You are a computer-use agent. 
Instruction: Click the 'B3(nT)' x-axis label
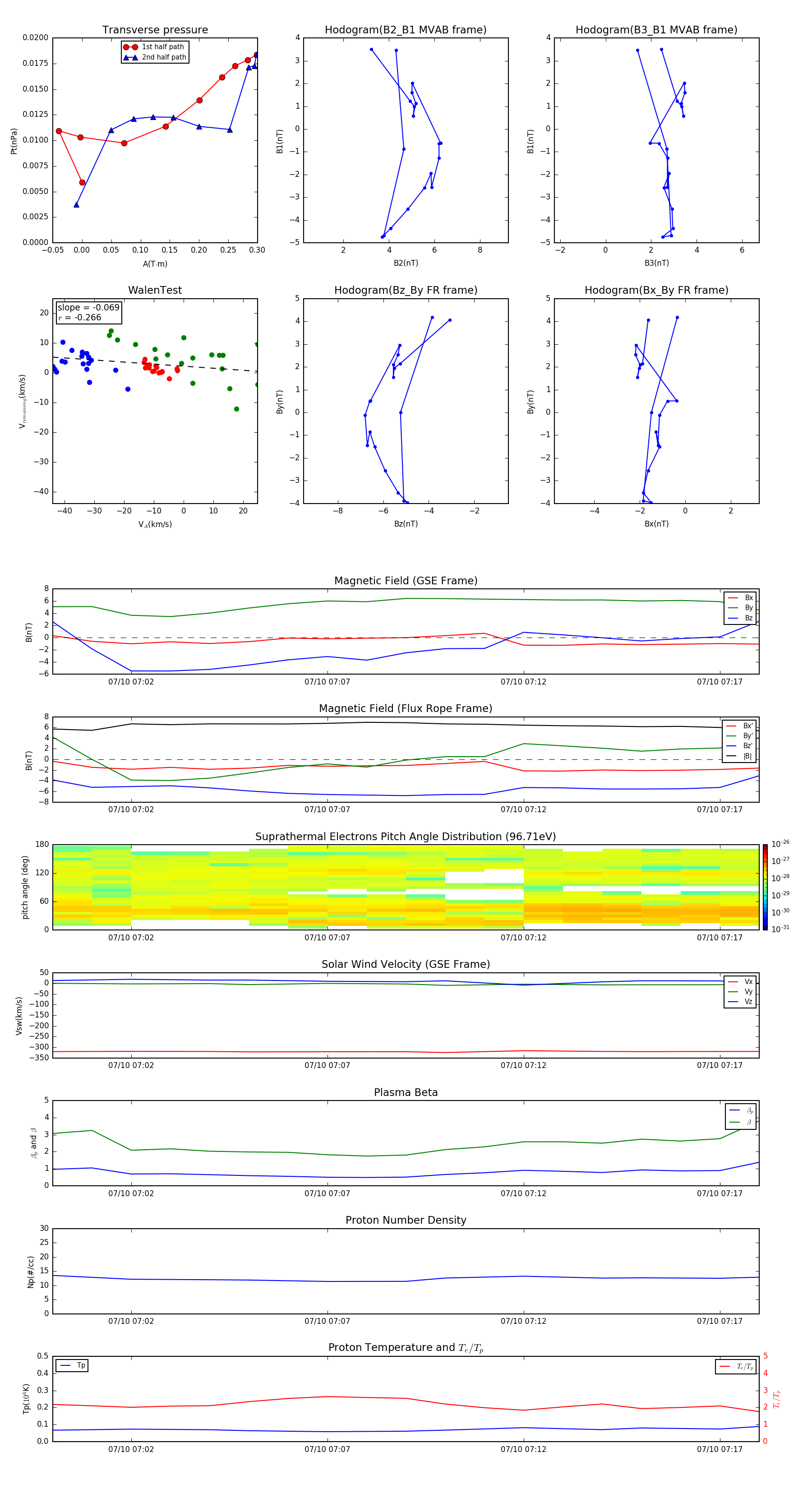click(656, 263)
